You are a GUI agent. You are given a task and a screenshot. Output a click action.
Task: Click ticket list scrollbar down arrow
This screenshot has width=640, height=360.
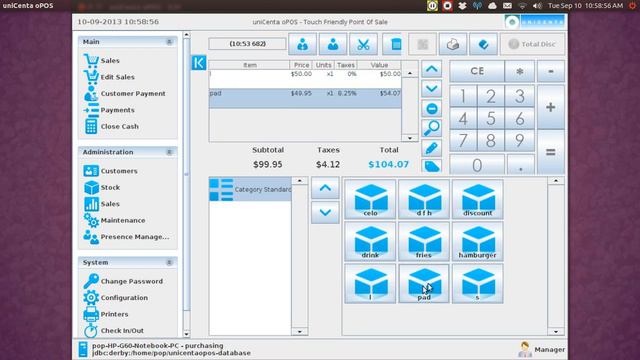coord(410,138)
